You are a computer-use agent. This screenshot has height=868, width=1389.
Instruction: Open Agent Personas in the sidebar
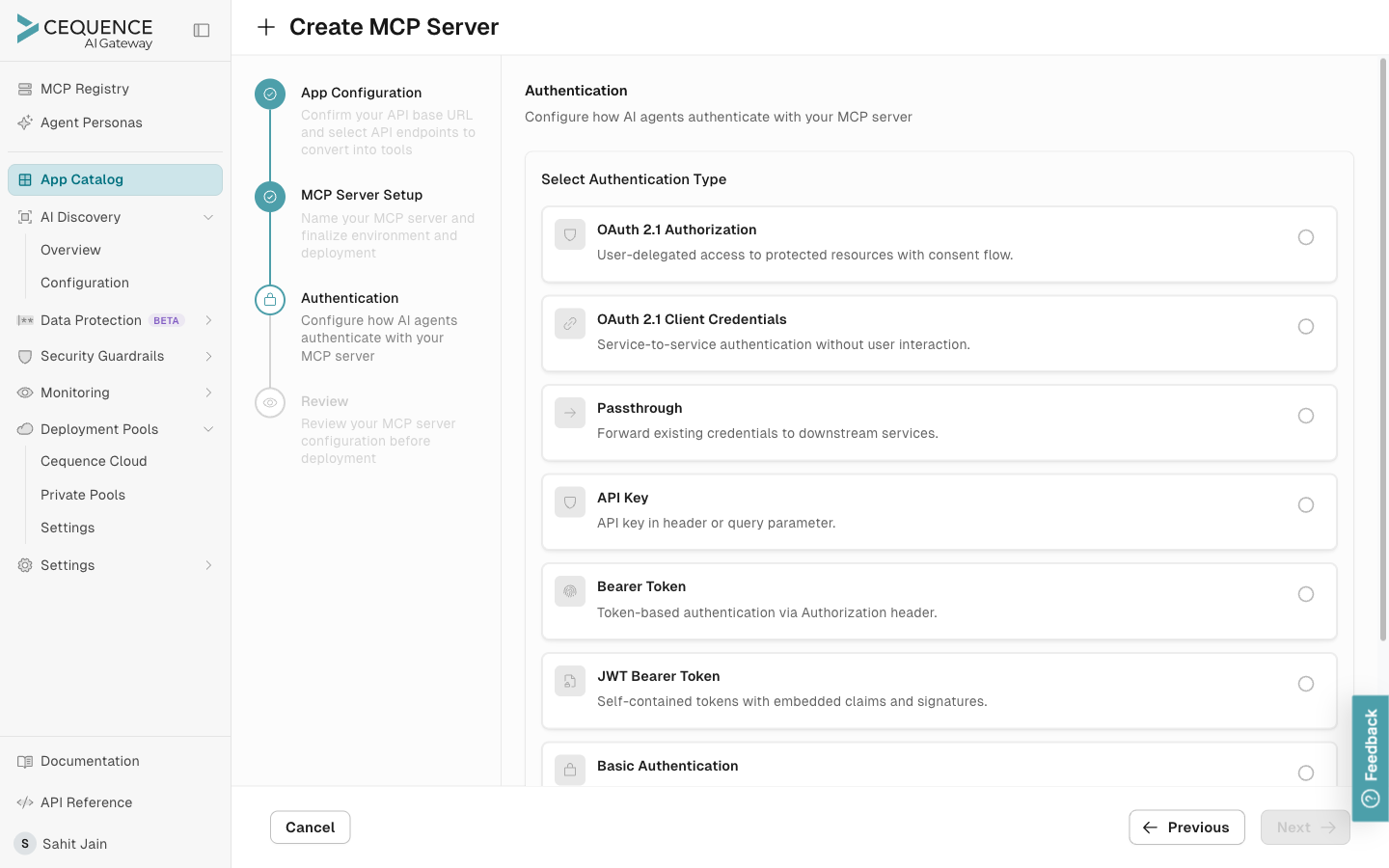pyautogui.click(x=115, y=122)
